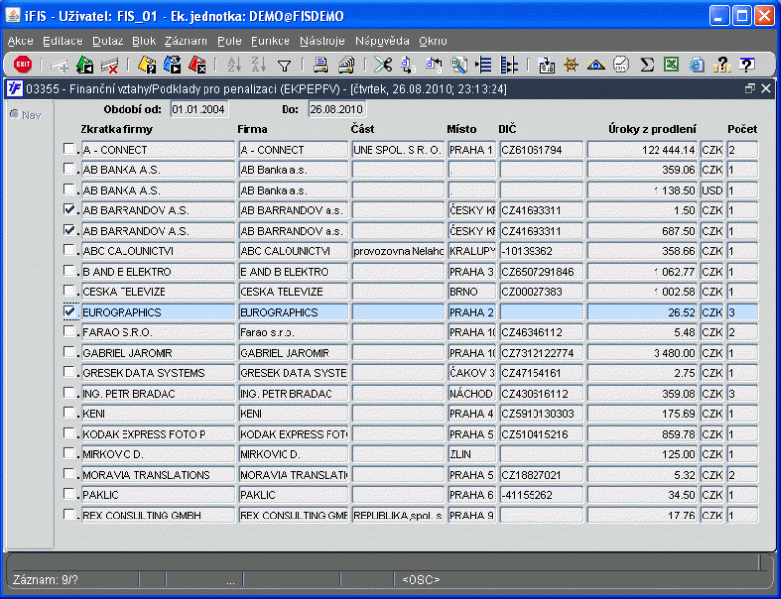Click 'KODAK EXPRESS FOTO P' in Zkratka firmy
The width and height of the screenshot is (781, 599).
coord(158,434)
